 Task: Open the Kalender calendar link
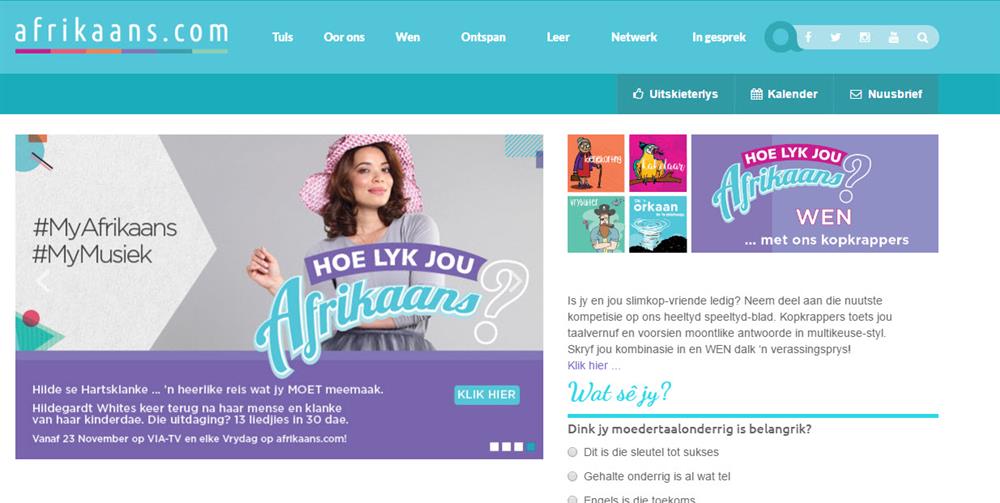pyautogui.click(x=784, y=94)
